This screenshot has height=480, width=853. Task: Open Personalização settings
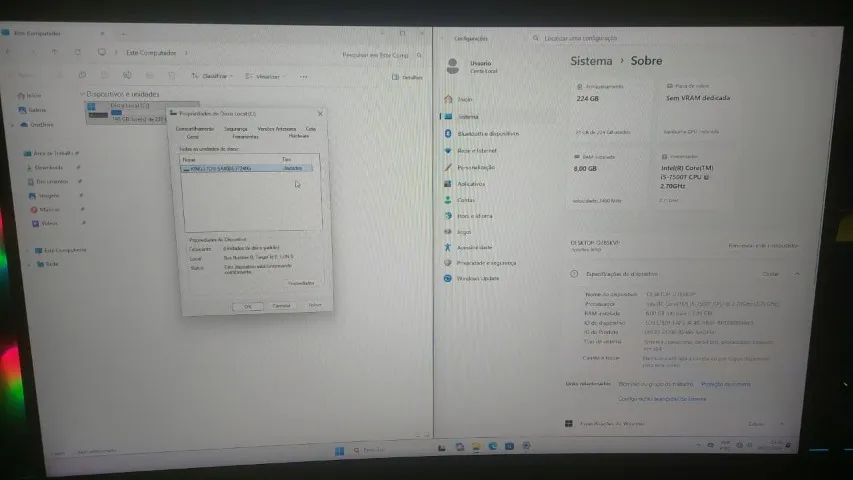[469, 168]
